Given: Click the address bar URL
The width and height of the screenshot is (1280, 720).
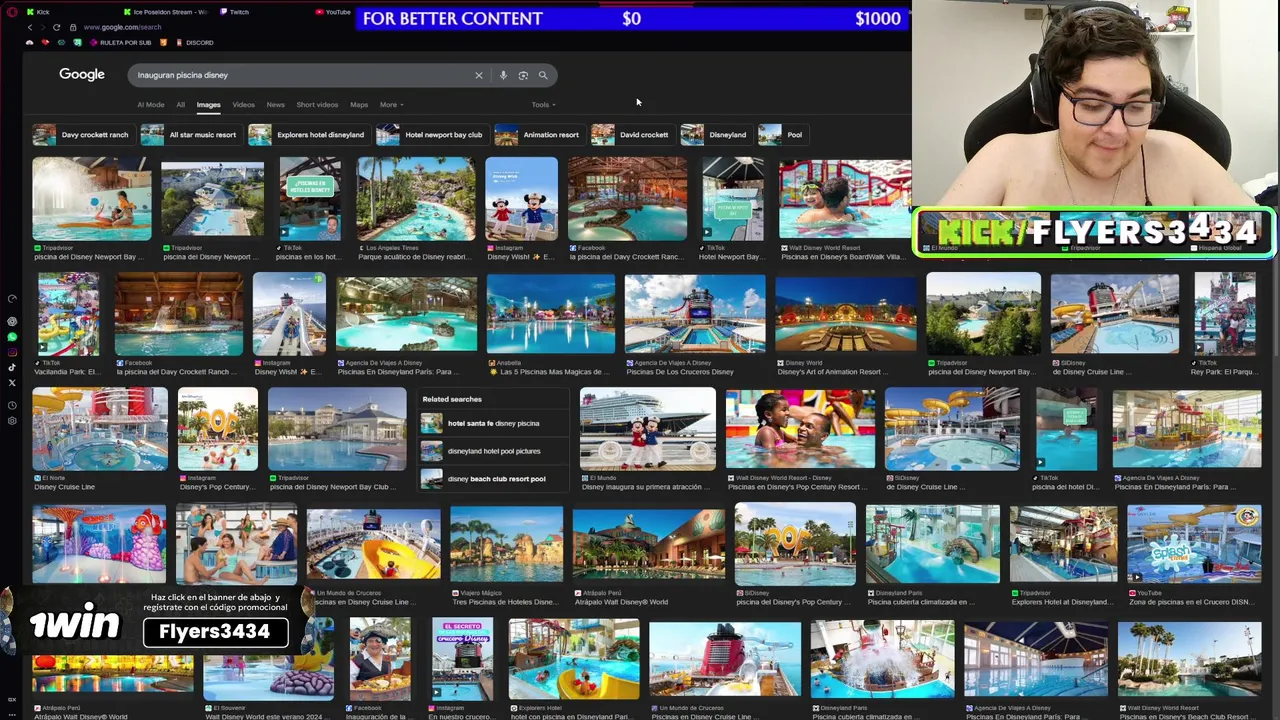Looking at the screenshot, I should click(122, 27).
